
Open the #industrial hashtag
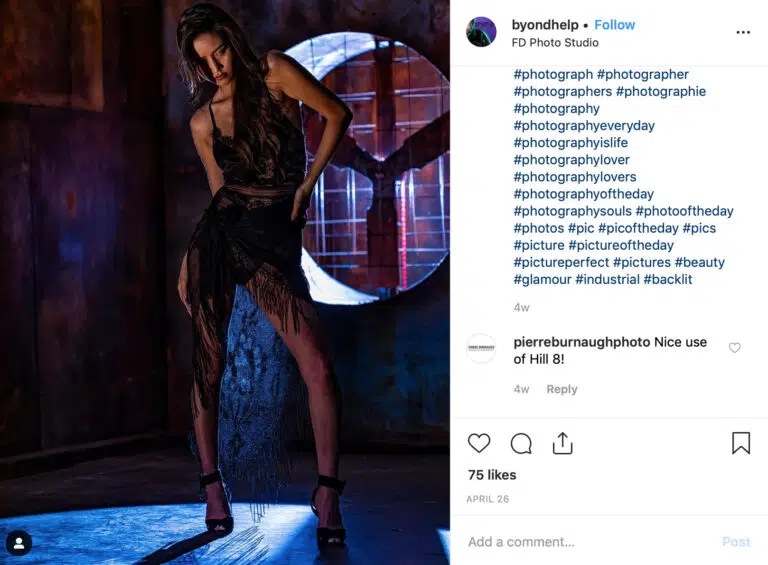tap(607, 279)
